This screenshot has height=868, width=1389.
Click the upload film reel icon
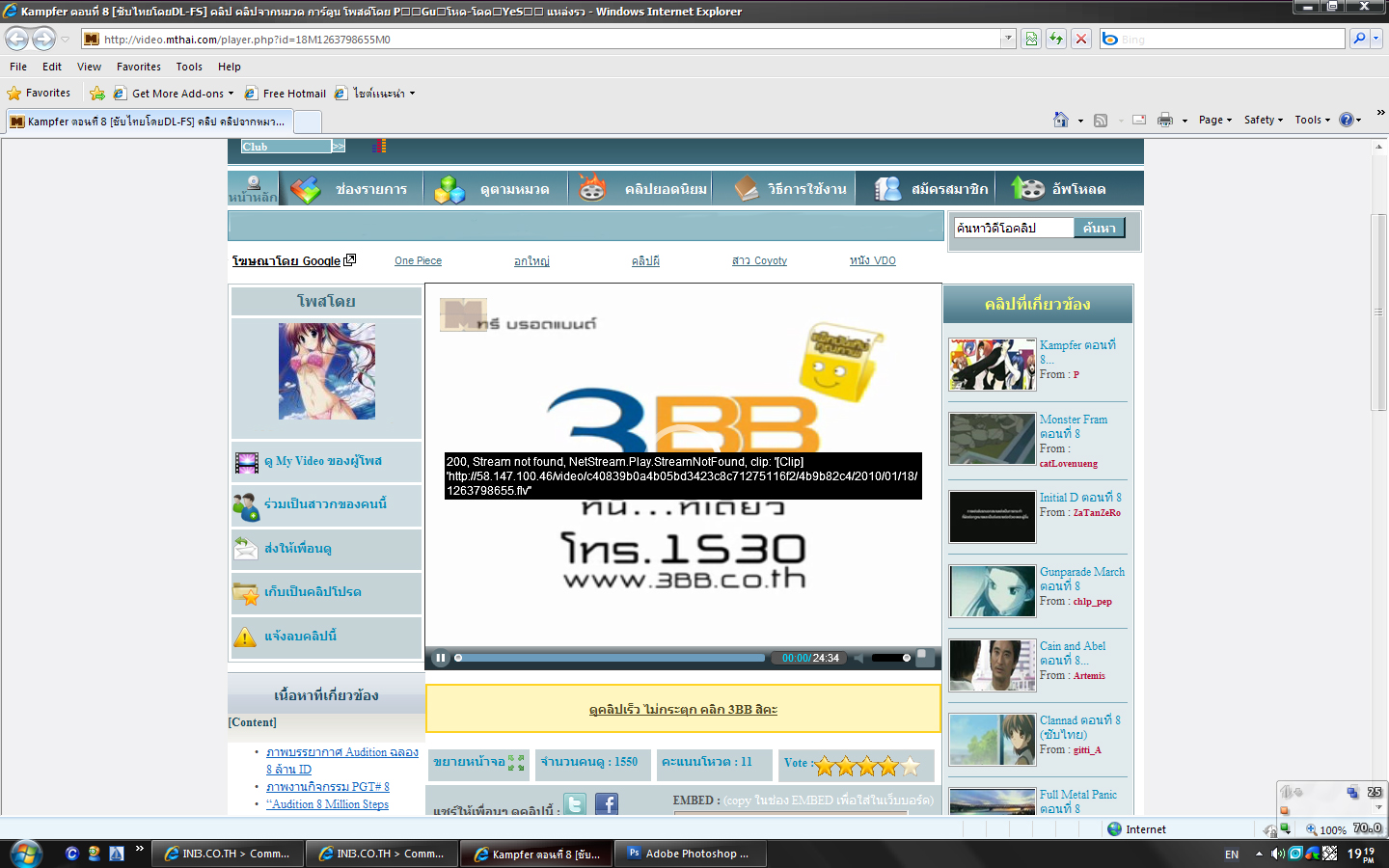(x=1028, y=189)
